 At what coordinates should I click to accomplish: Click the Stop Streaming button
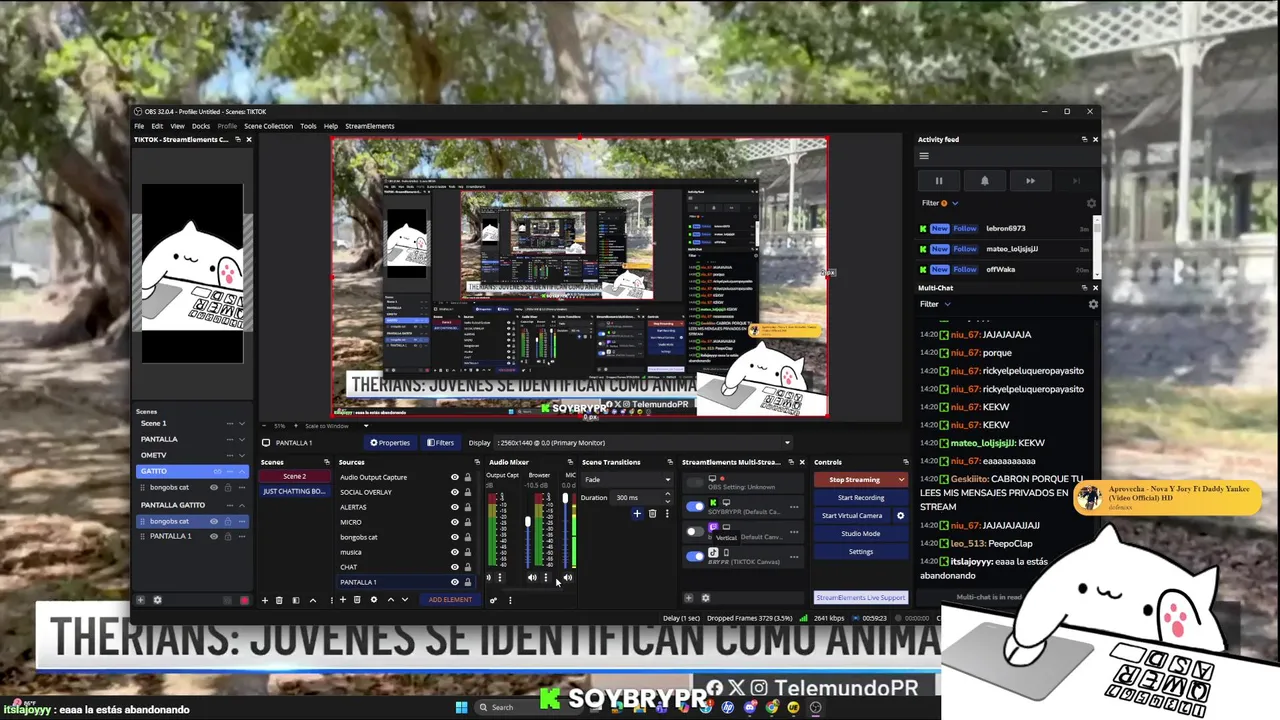(x=854, y=480)
